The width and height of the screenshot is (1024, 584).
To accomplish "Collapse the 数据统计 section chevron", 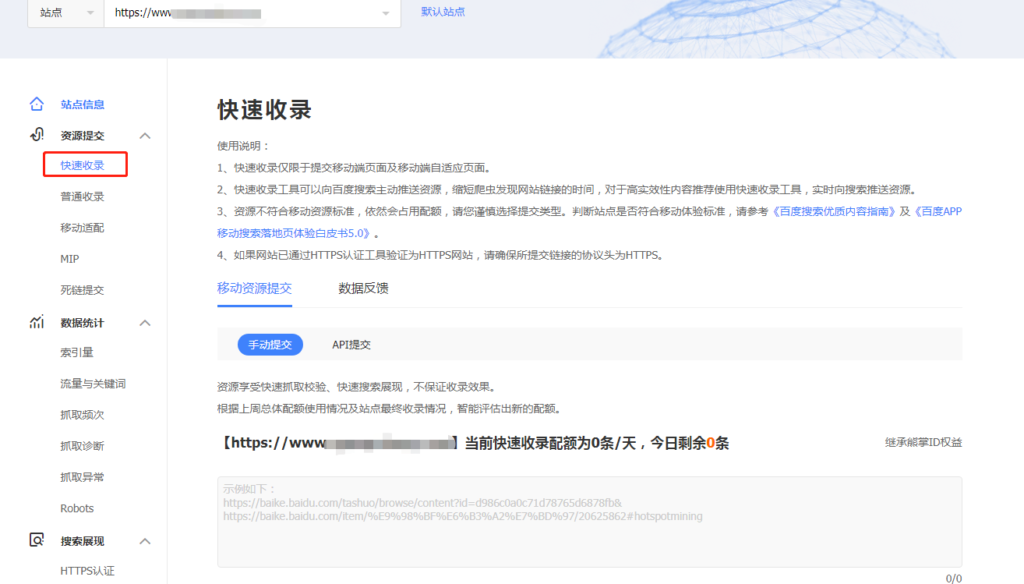I will point(145,323).
